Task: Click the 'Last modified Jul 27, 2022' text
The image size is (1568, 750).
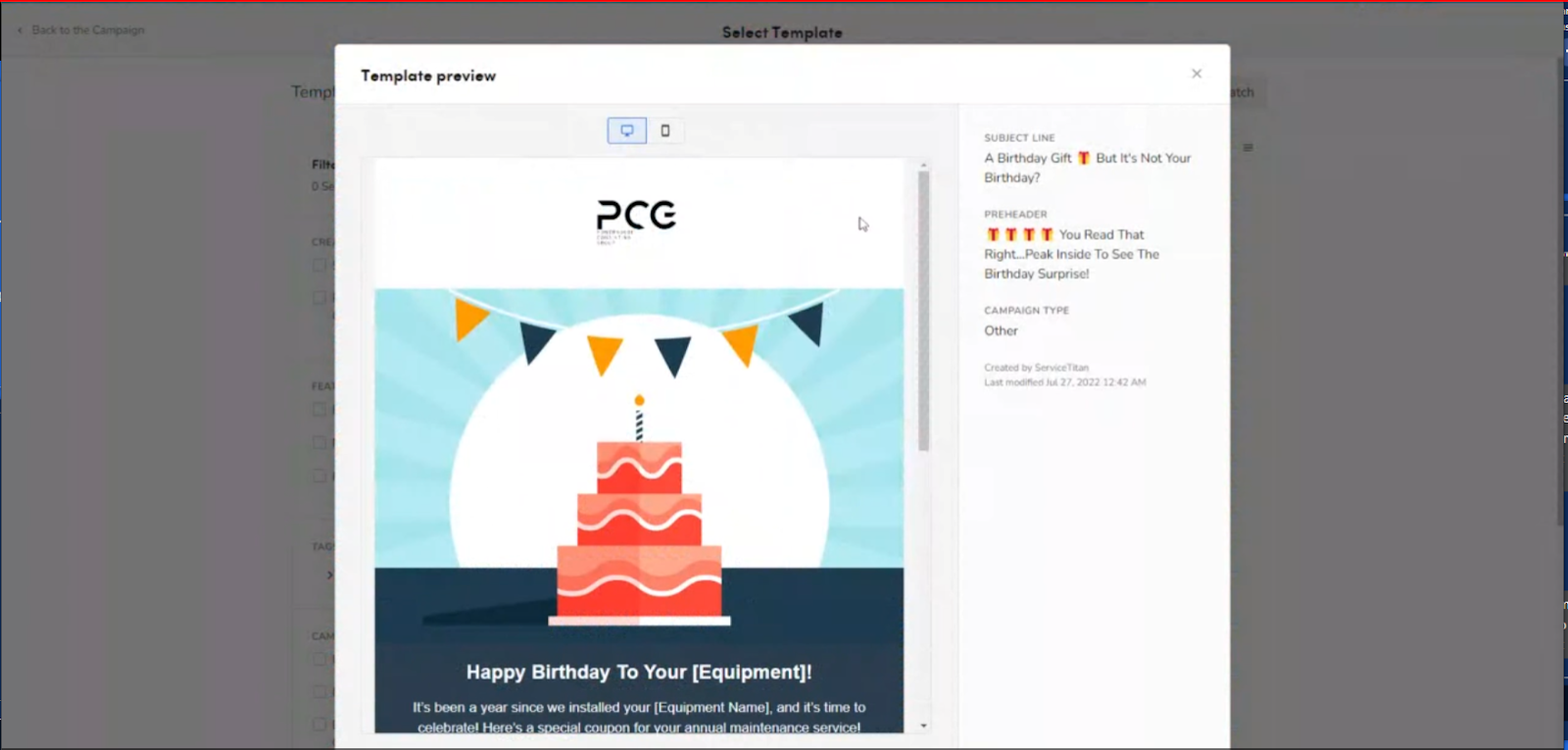Action: point(1064,382)
